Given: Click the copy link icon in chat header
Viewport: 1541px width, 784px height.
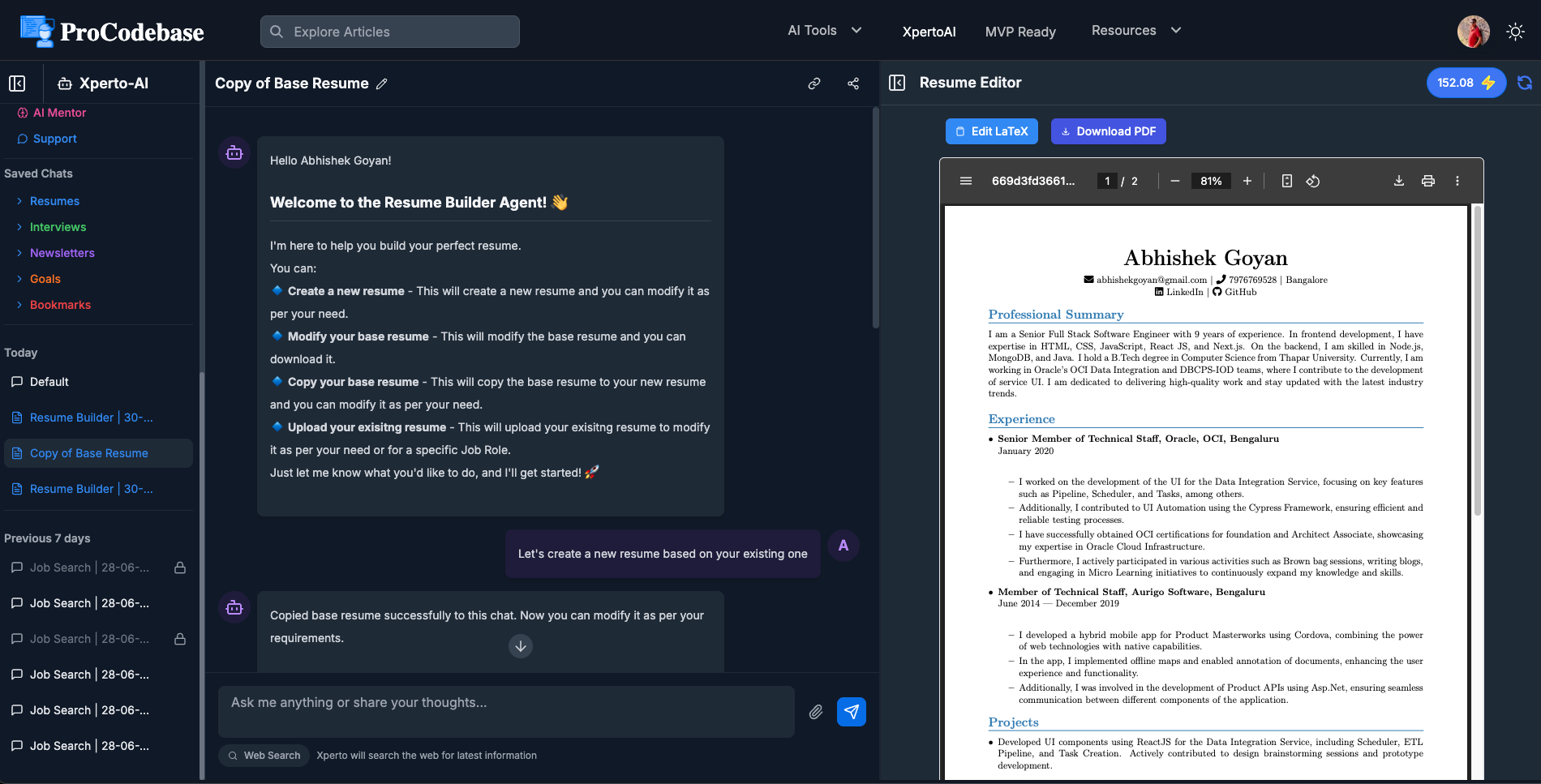Looking at the screenshot, I should pyautogui.click(x=814, y=84).
